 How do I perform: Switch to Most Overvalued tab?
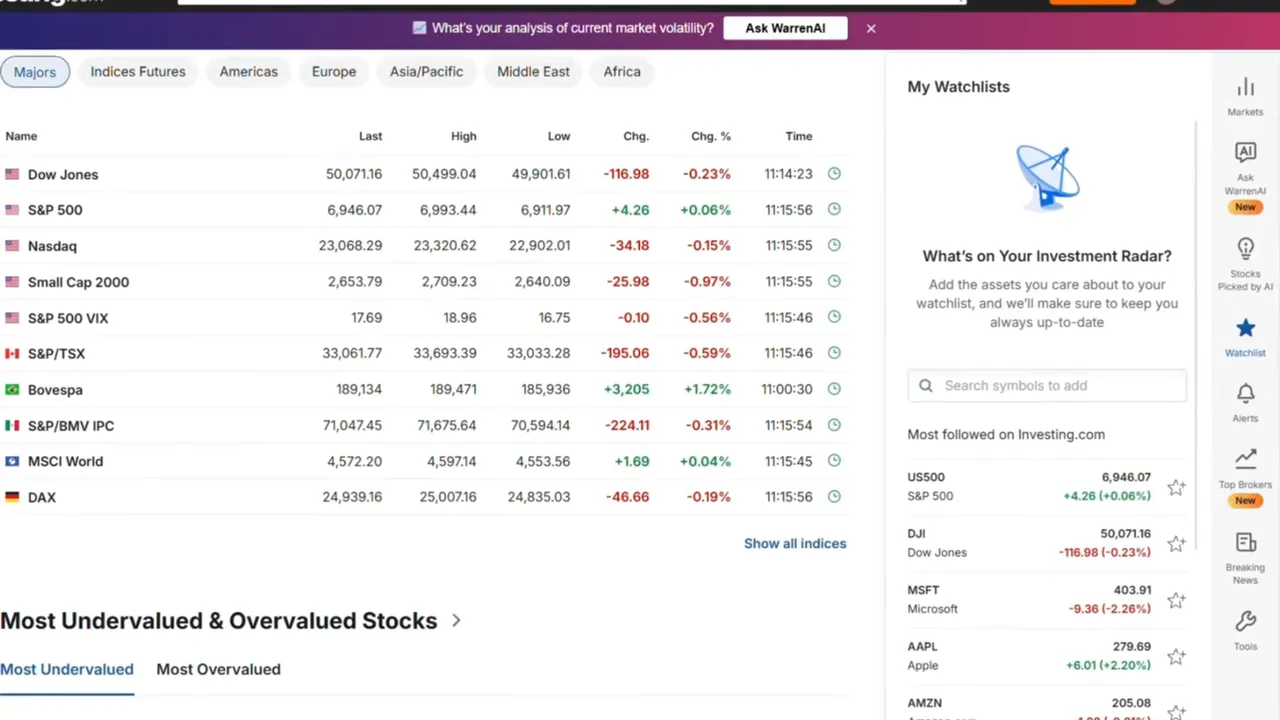click(x=218, y=669)
